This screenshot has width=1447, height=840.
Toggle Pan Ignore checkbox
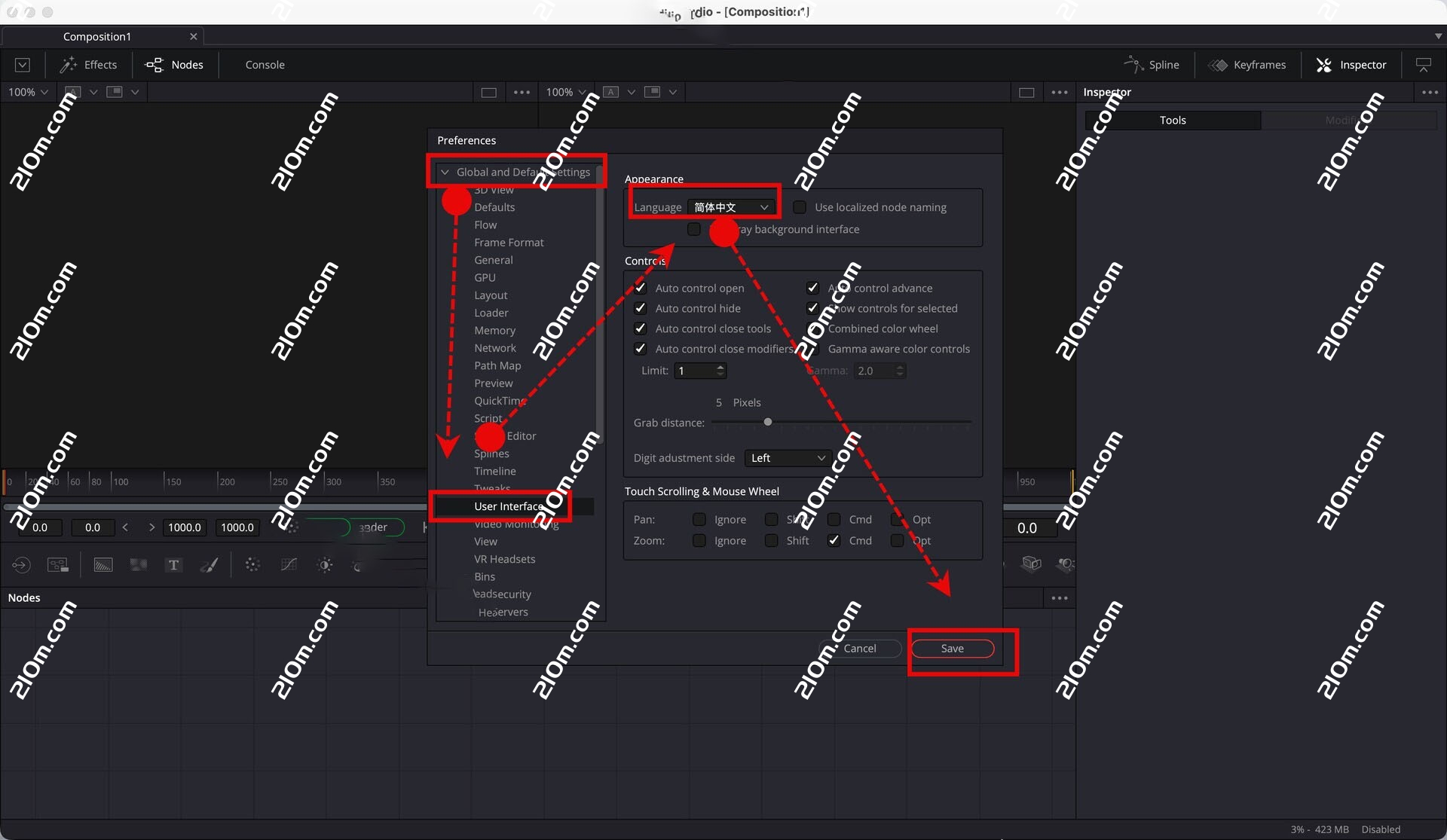point(699,520)
